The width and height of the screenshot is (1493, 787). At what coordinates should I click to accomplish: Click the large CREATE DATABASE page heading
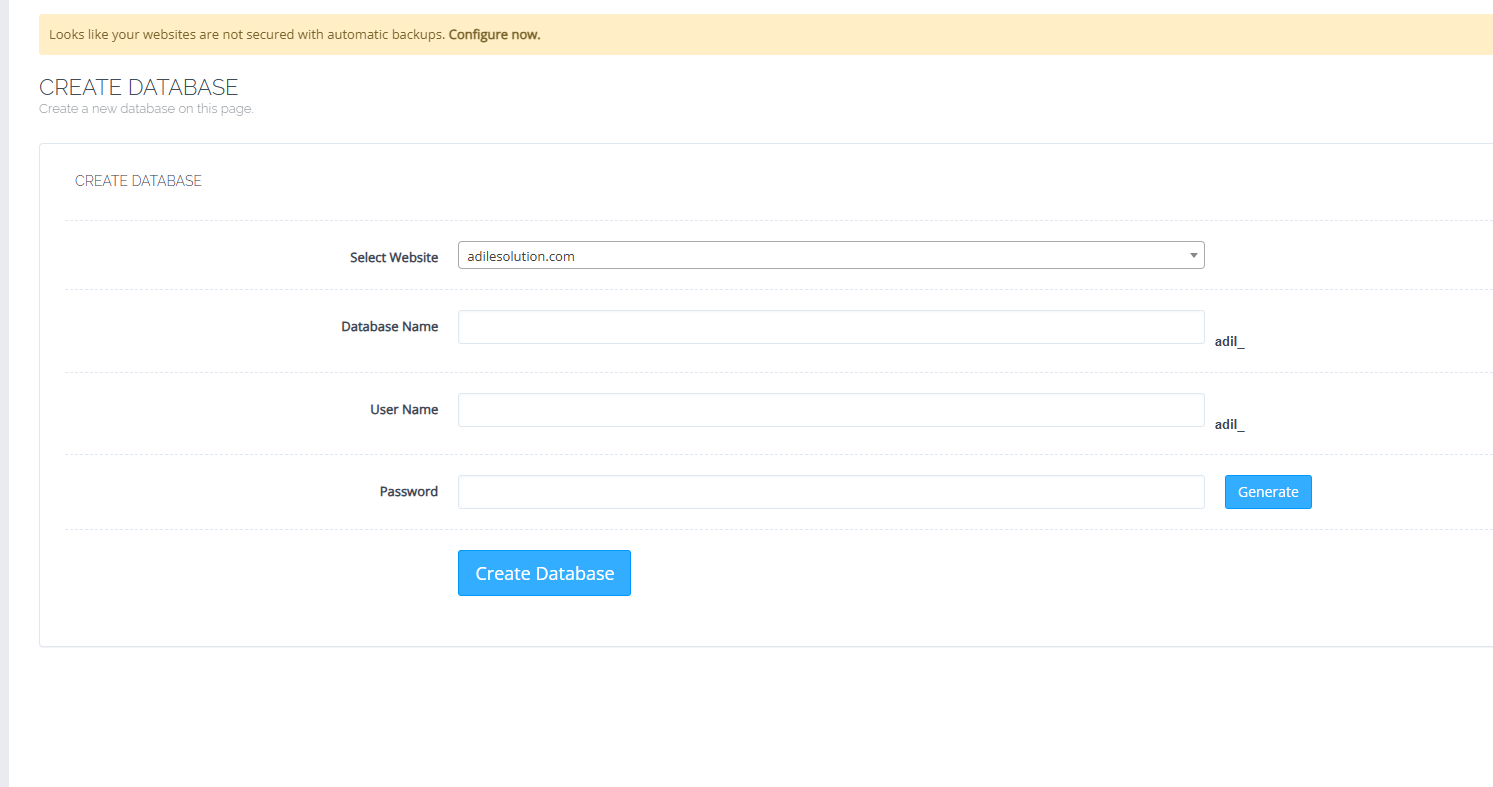click(x=138, y=87)
